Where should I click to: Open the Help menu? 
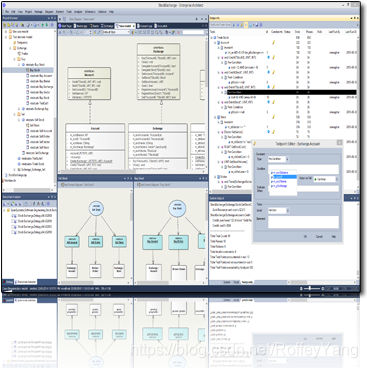pos(111,11)
